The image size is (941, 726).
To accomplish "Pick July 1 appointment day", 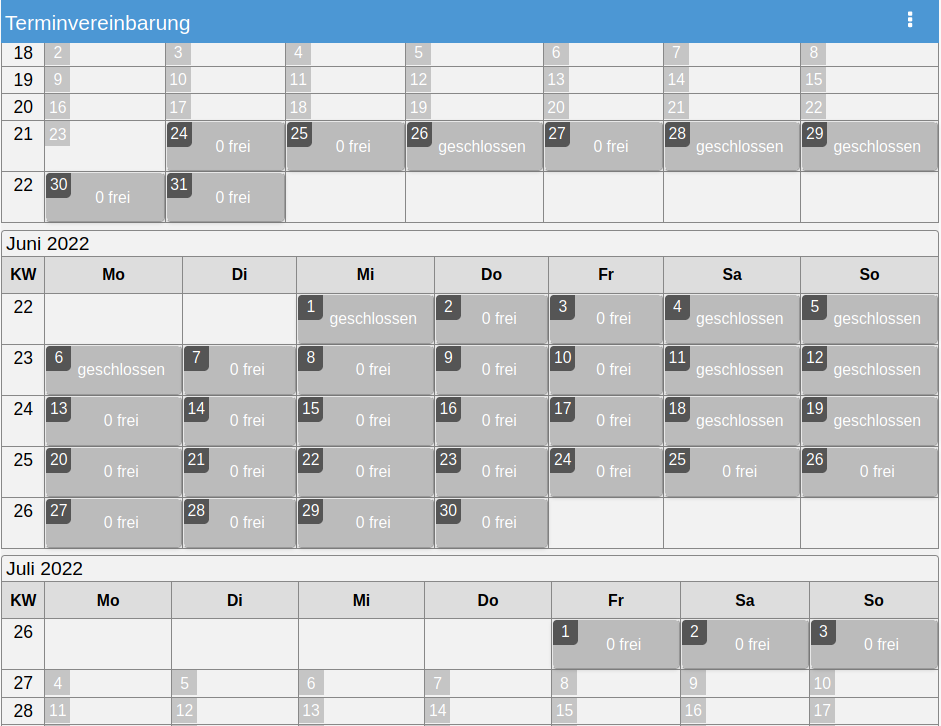I will (x=615, y=645).
